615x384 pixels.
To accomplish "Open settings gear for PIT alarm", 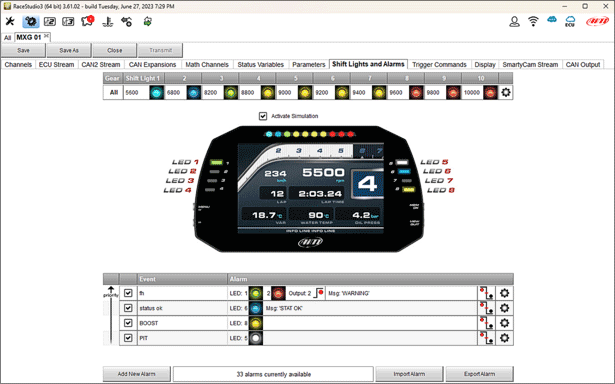I will pos(504,338).
